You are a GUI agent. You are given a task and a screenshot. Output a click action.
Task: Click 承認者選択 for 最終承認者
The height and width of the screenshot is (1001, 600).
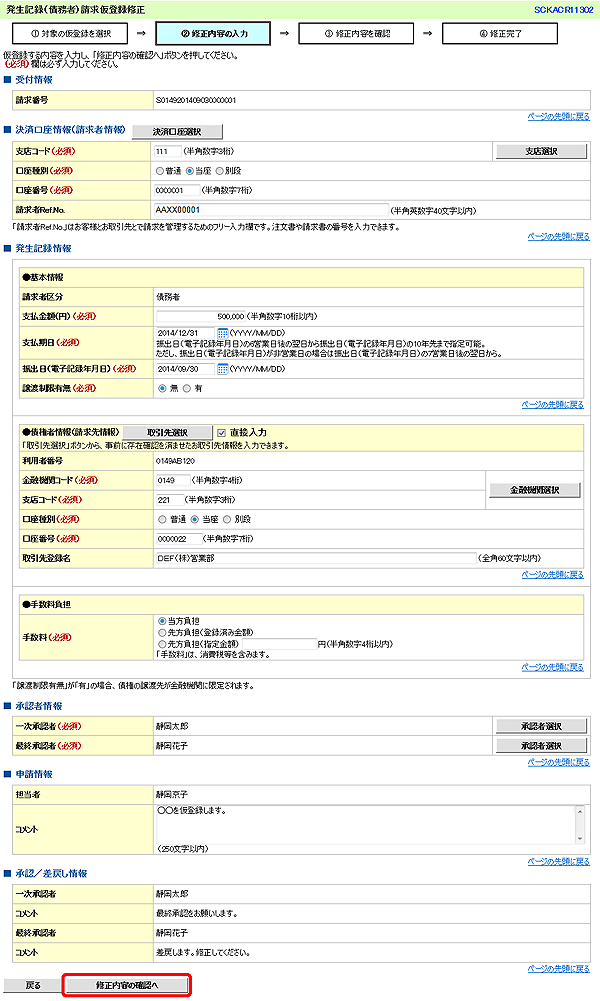[541, 746]
